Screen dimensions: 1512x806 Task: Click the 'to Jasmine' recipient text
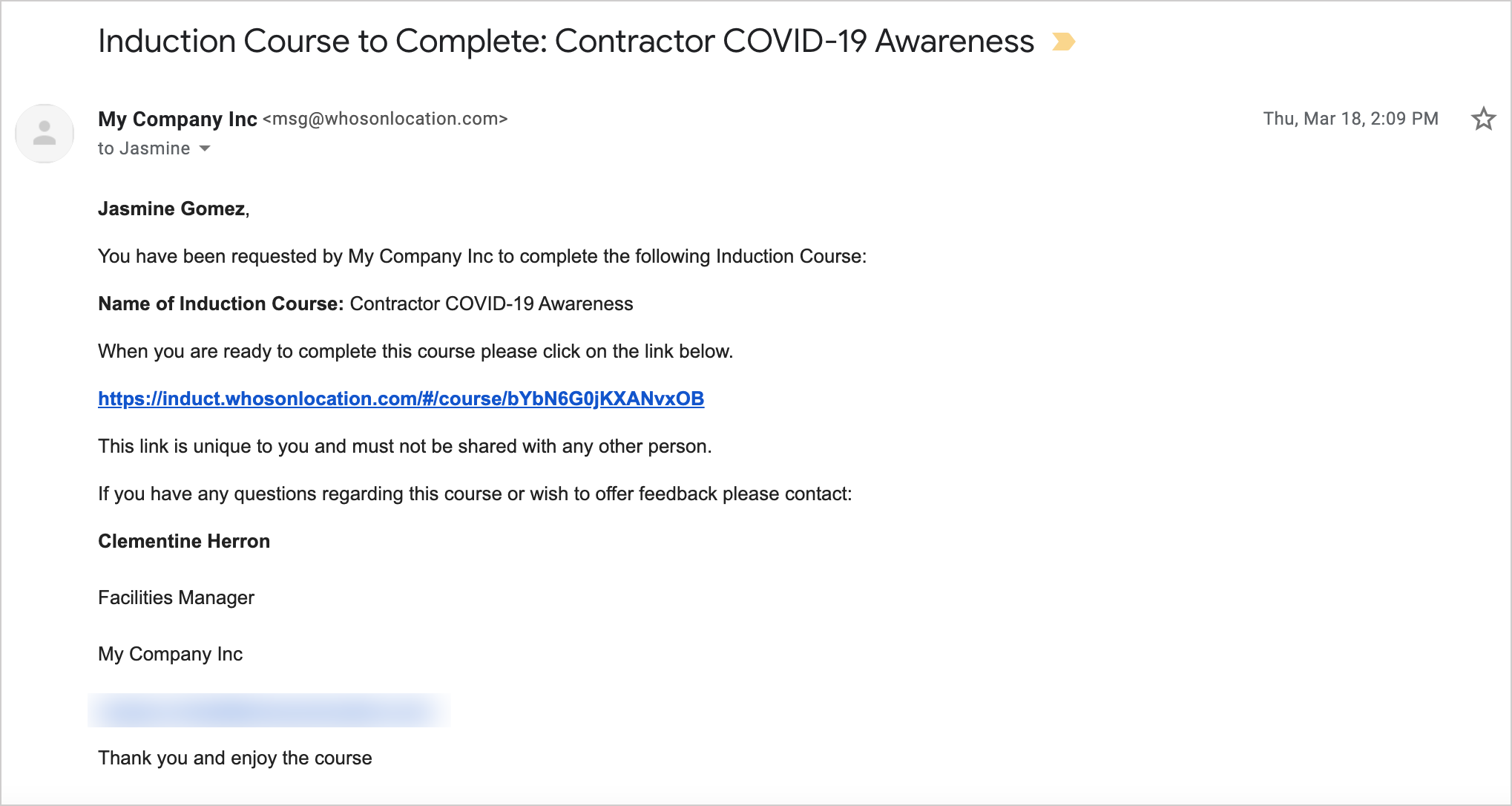tap(144, 148)
